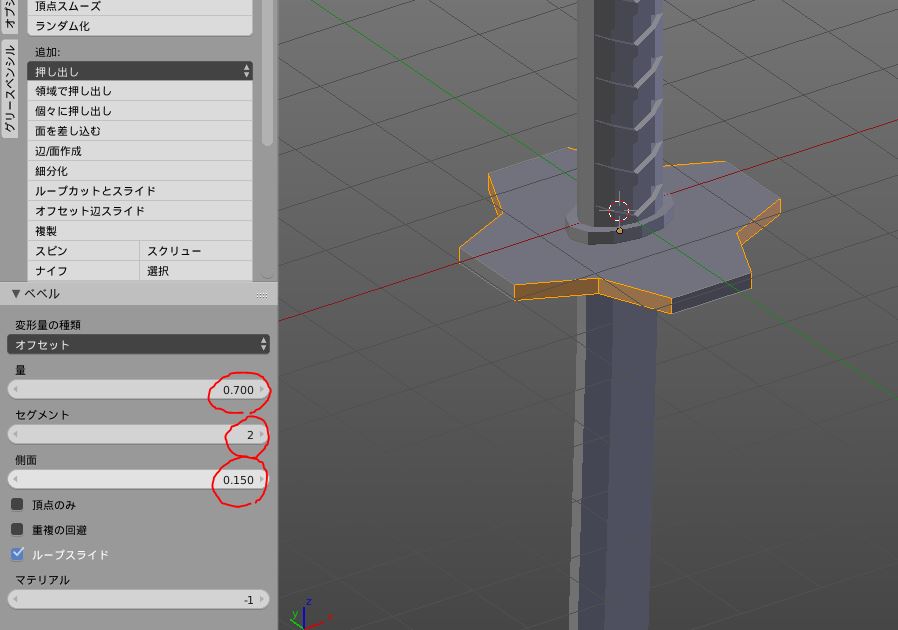Click the tool shelf vertical scrollbar
The image size is (898, 630).
click(267, 72)
